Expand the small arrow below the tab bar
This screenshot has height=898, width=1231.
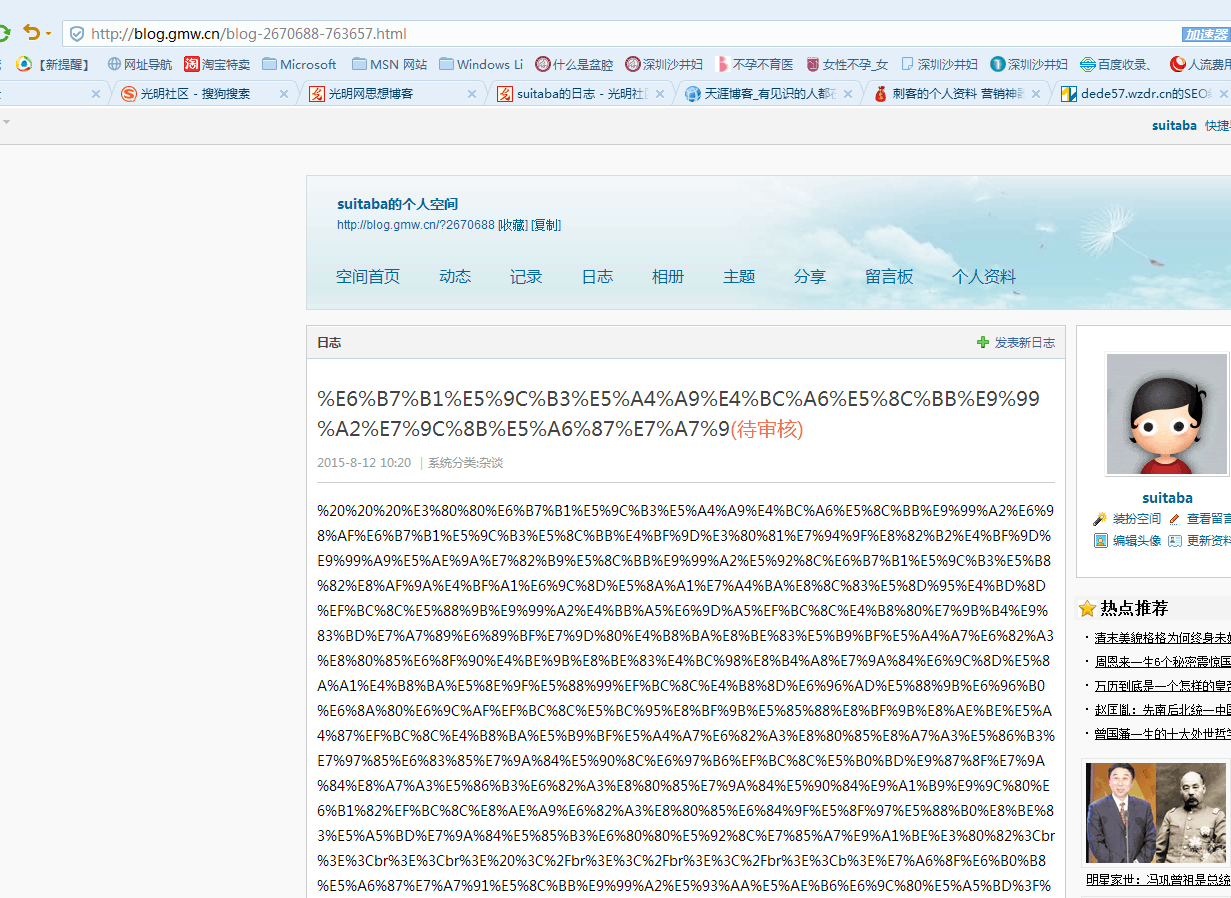click(x=8, y=124)
